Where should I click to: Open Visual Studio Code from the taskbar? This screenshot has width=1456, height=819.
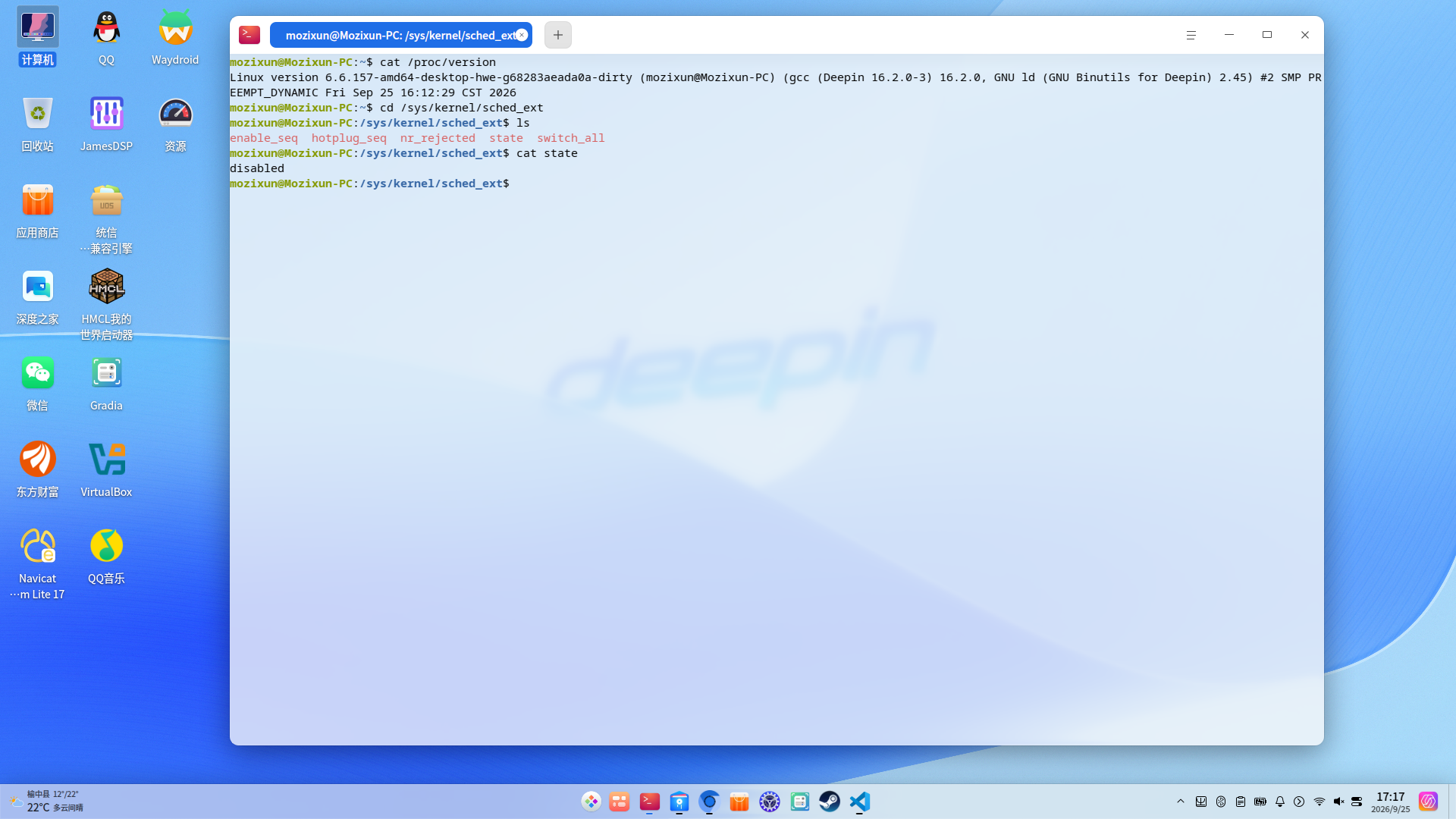pyautogui.click(x=860, y=802)
